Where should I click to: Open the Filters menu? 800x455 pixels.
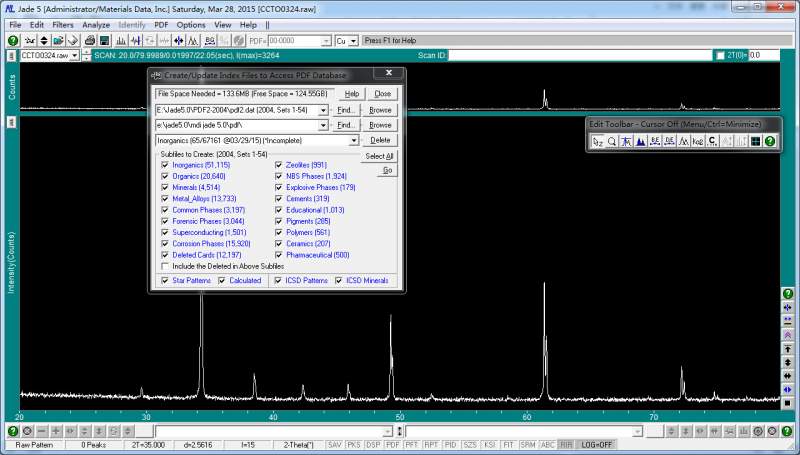click(62, 24)
